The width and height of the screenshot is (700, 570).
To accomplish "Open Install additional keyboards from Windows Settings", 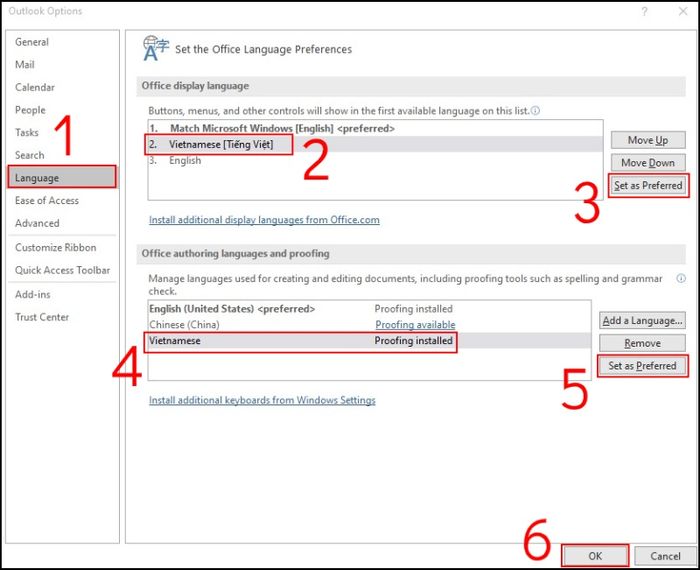I will point(262,400).
